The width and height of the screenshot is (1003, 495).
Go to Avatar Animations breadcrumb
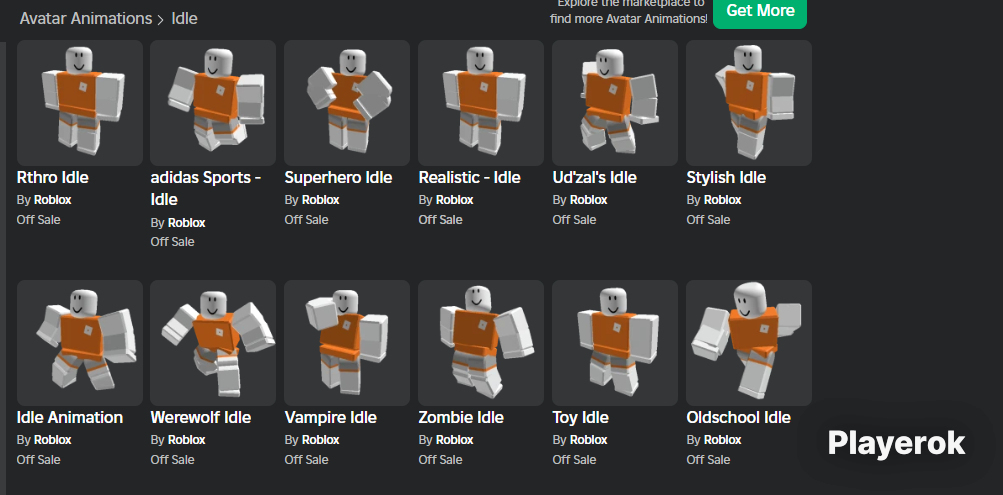(x=86, y=19)
